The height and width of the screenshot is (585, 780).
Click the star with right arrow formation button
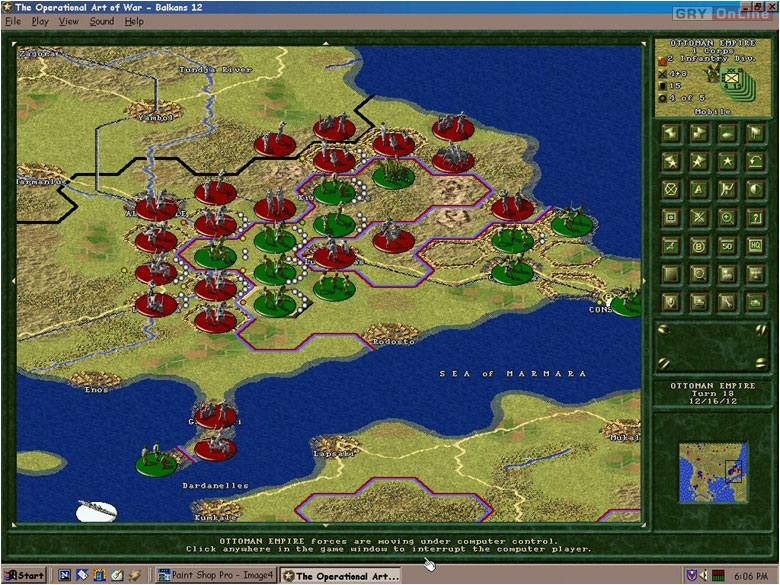point(699,162)
